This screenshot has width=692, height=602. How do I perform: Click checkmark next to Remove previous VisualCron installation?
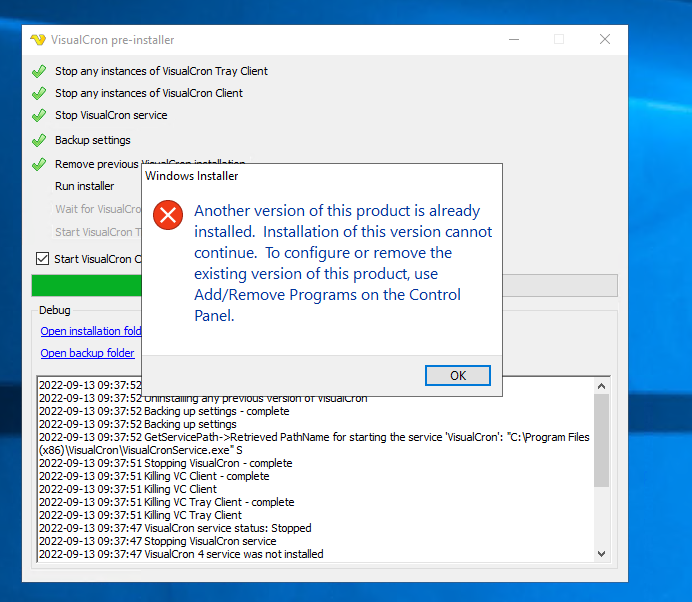point(39,164)
